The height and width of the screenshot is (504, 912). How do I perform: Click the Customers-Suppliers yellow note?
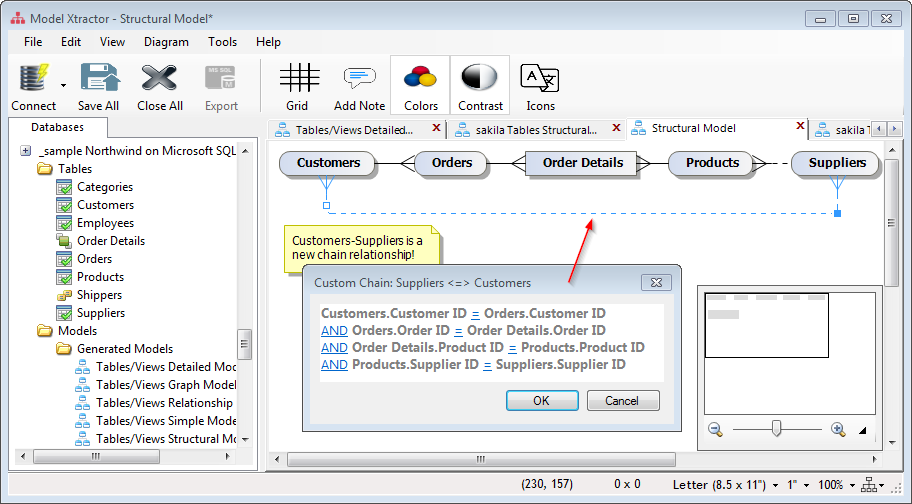pyautogui.click(x=362, y=247)
